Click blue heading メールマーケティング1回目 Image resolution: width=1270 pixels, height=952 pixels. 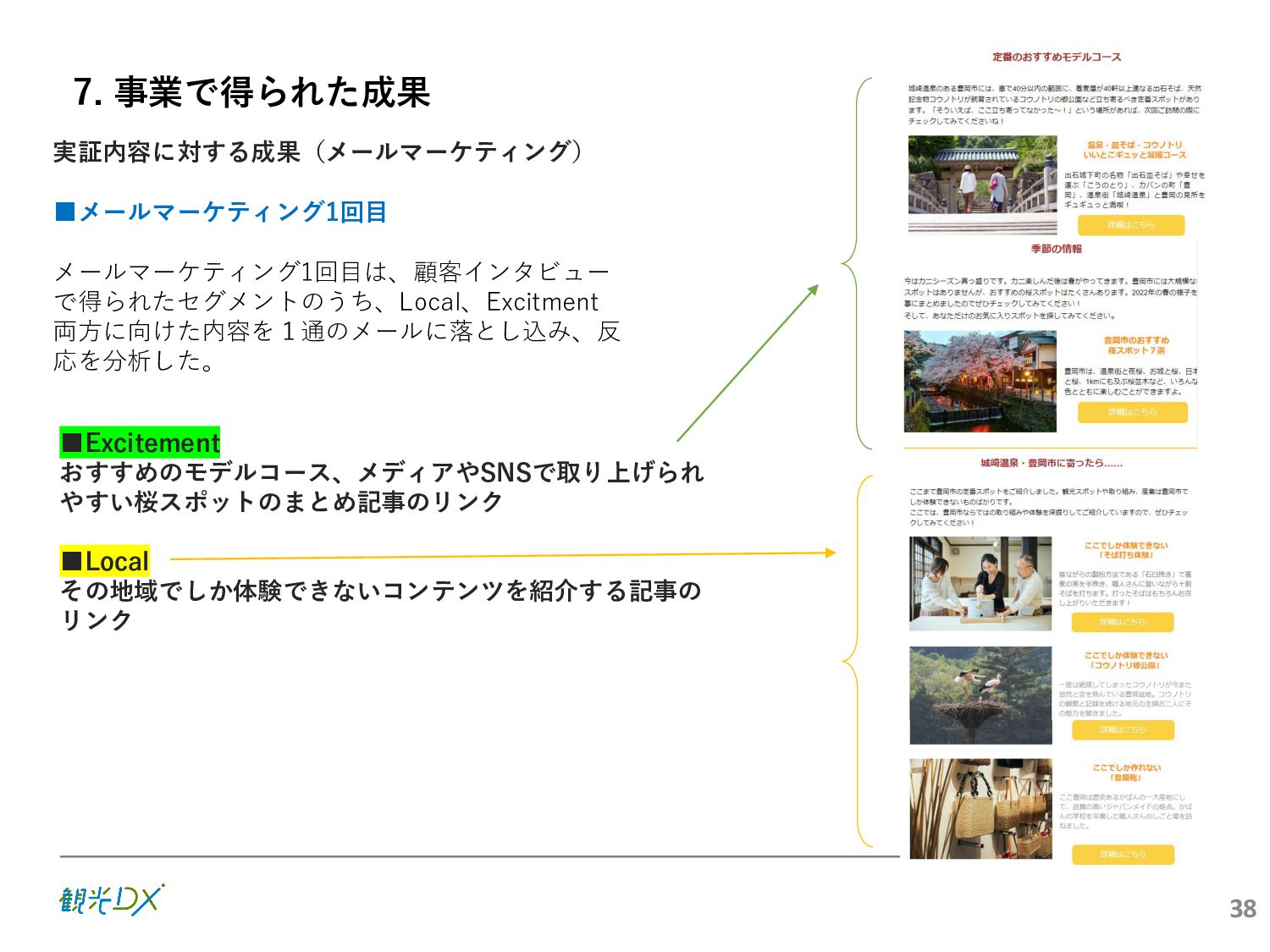click(221, 212)
